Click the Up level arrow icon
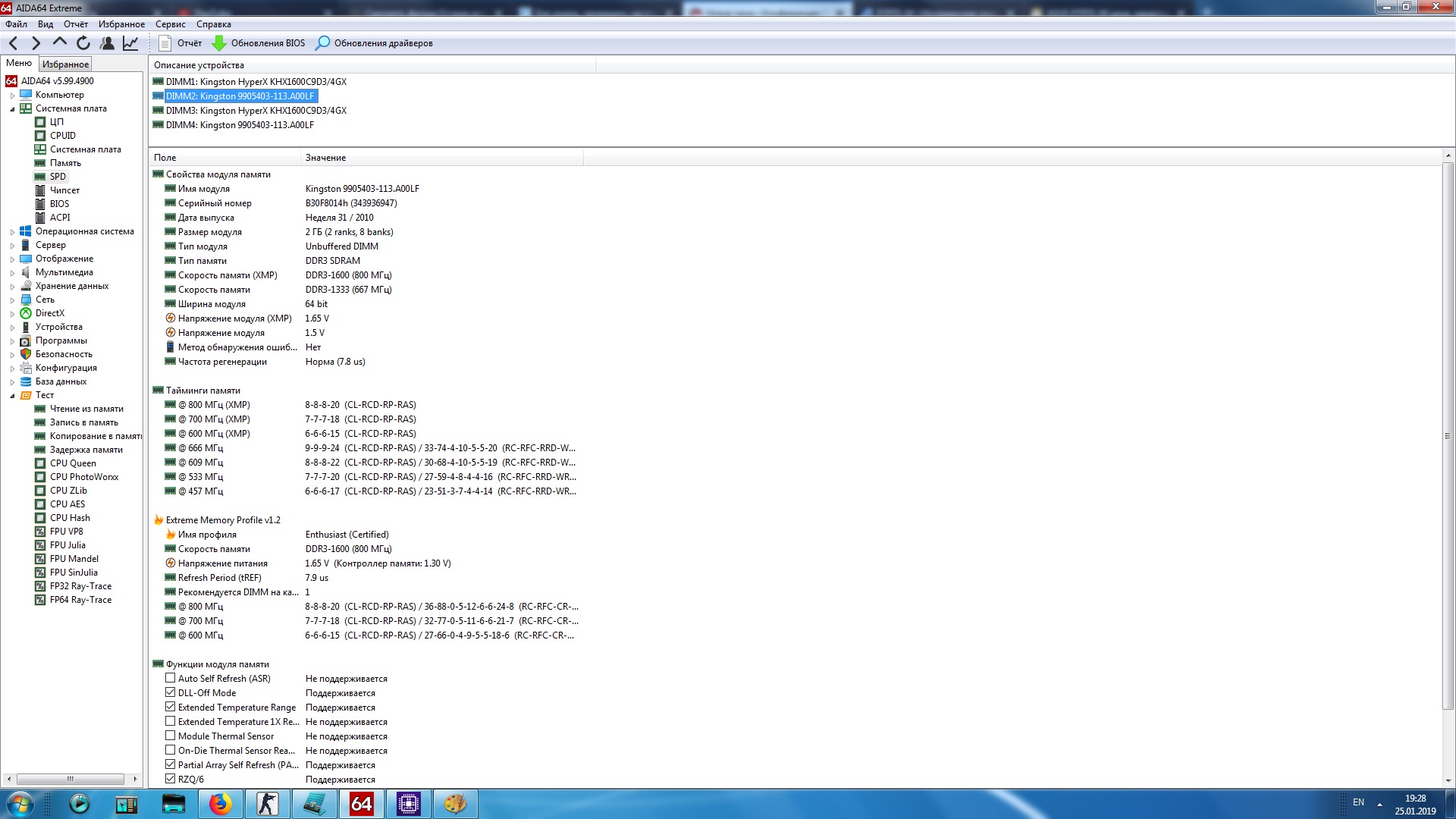Viewport: 1456px width, 819px height. pyautogui.click(x=60, y=42)
